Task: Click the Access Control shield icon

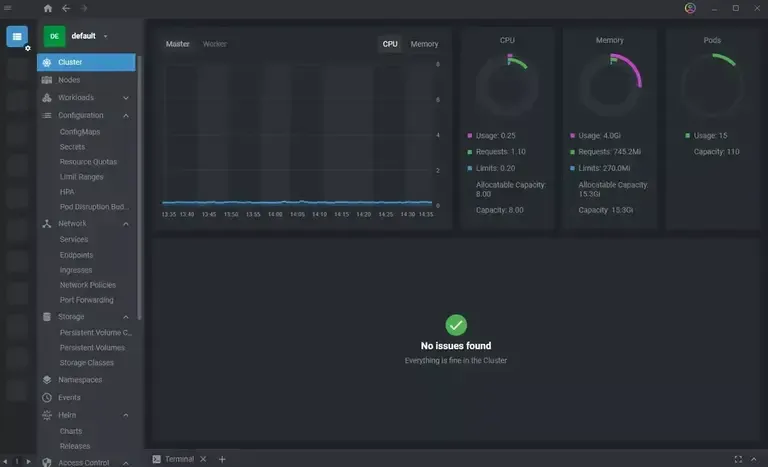Action: click(47, 462)
